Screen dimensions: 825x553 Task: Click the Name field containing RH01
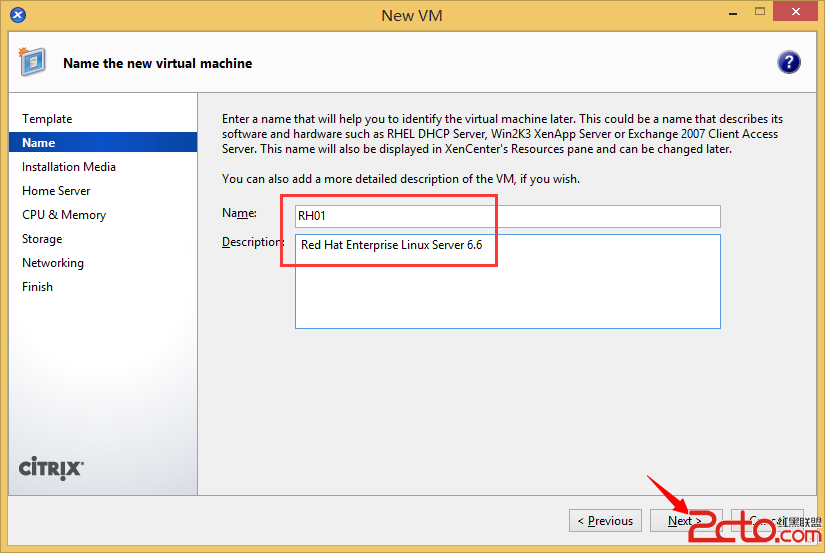(508, 216)
